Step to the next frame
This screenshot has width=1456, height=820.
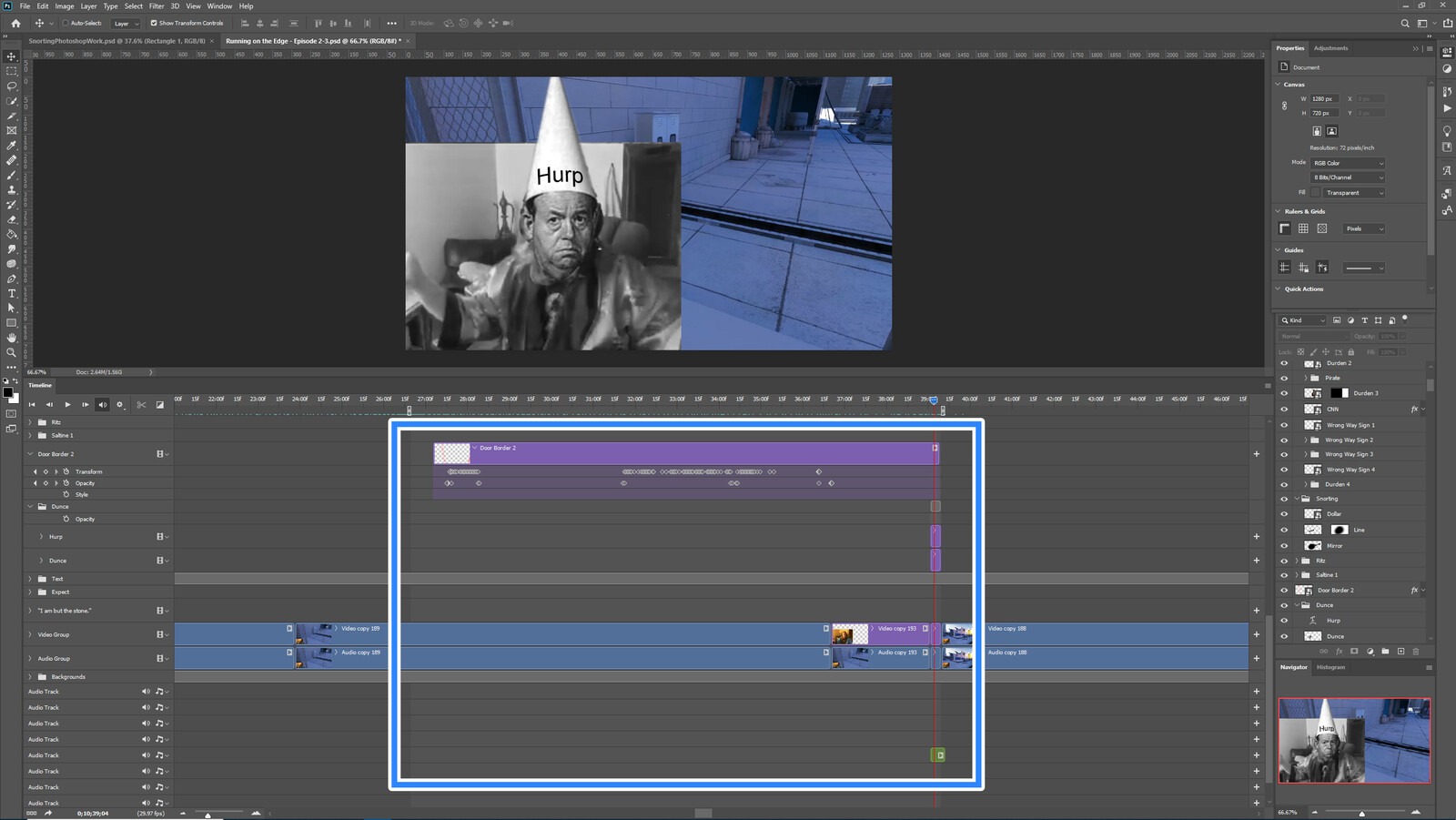tap(85, 405)
